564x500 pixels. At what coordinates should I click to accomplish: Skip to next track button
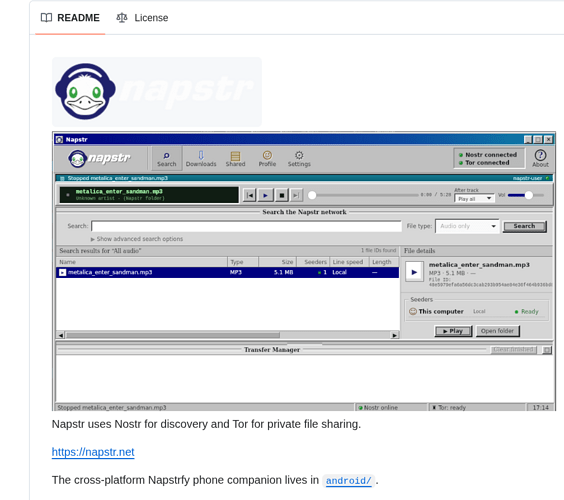click(x=296, y=195)
